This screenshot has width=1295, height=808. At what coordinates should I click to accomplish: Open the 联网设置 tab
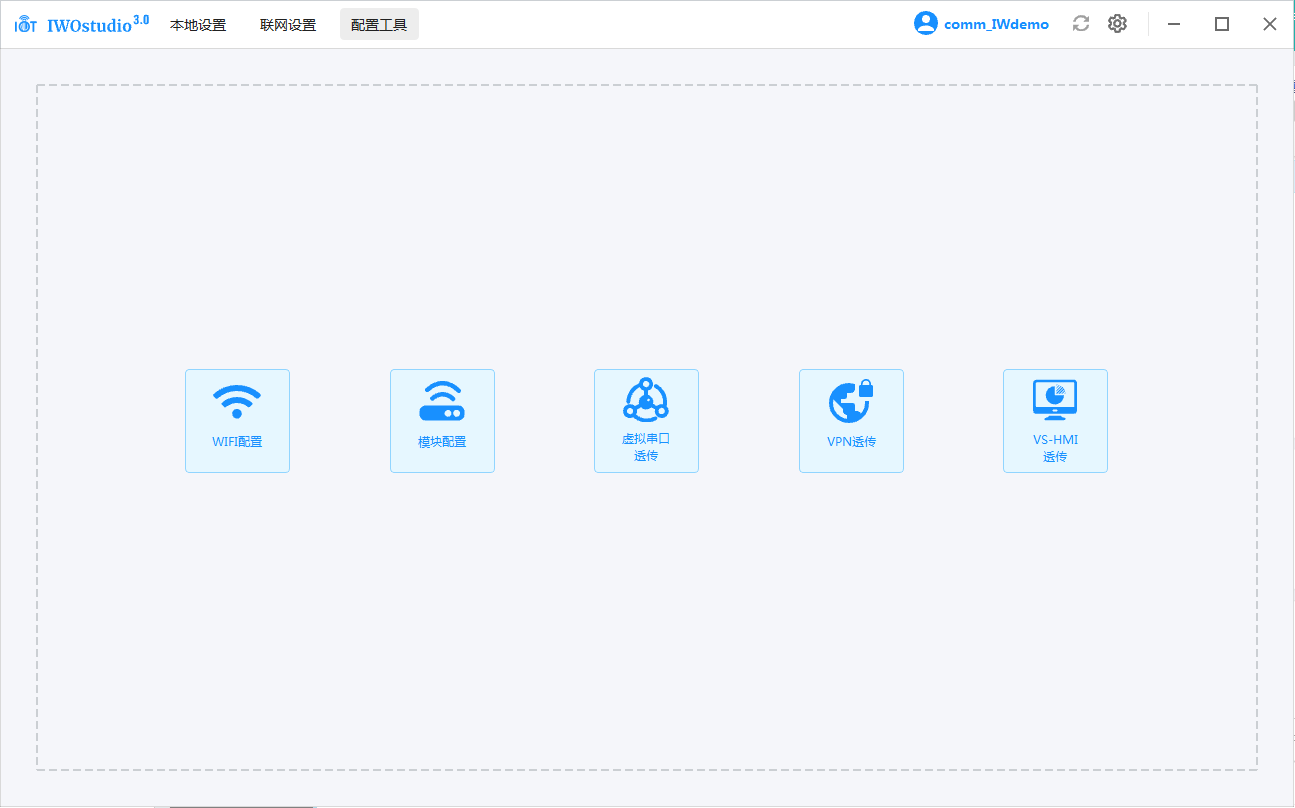coord(288,25)
